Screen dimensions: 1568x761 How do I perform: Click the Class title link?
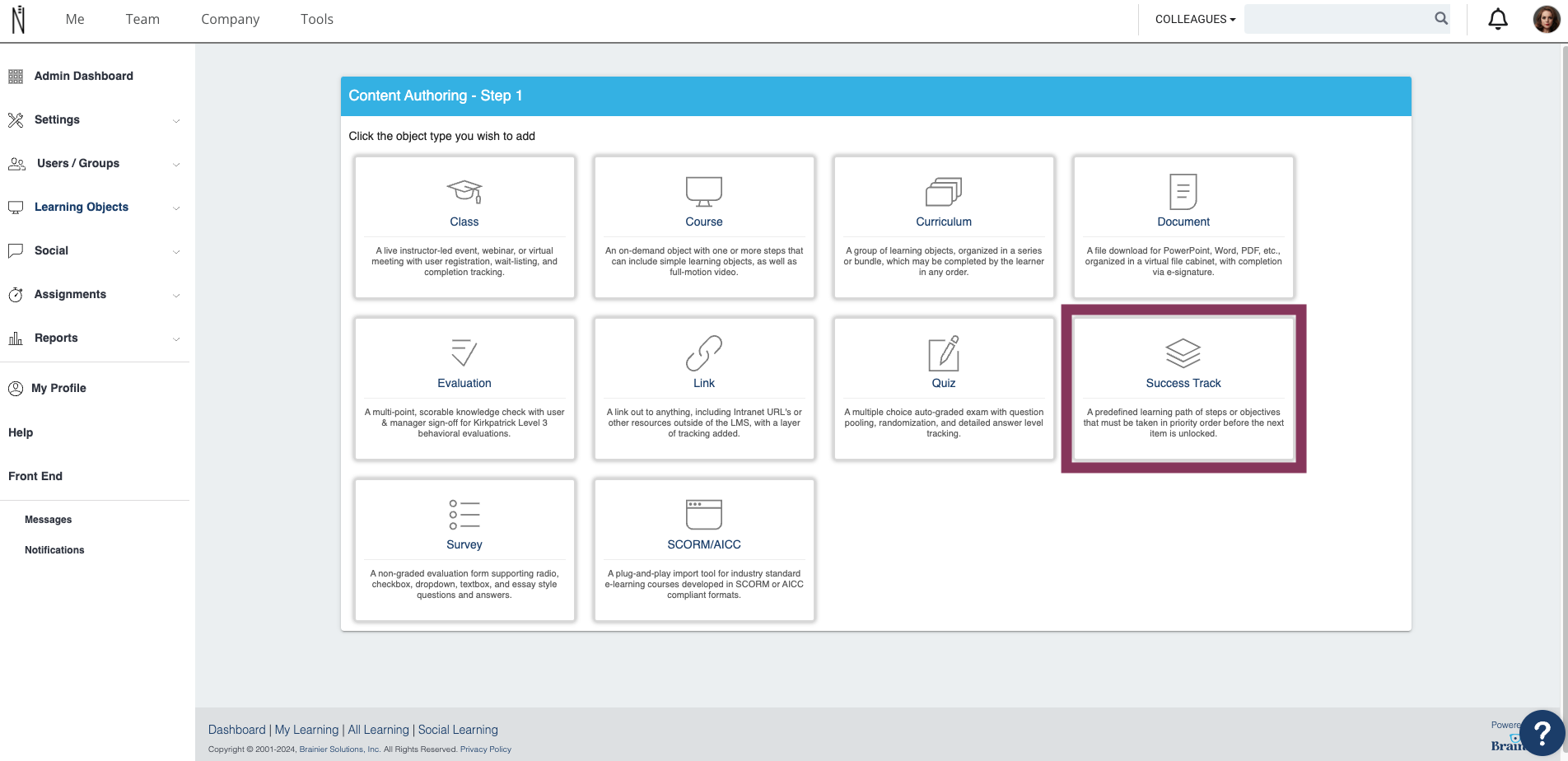[x=464, y=222]
